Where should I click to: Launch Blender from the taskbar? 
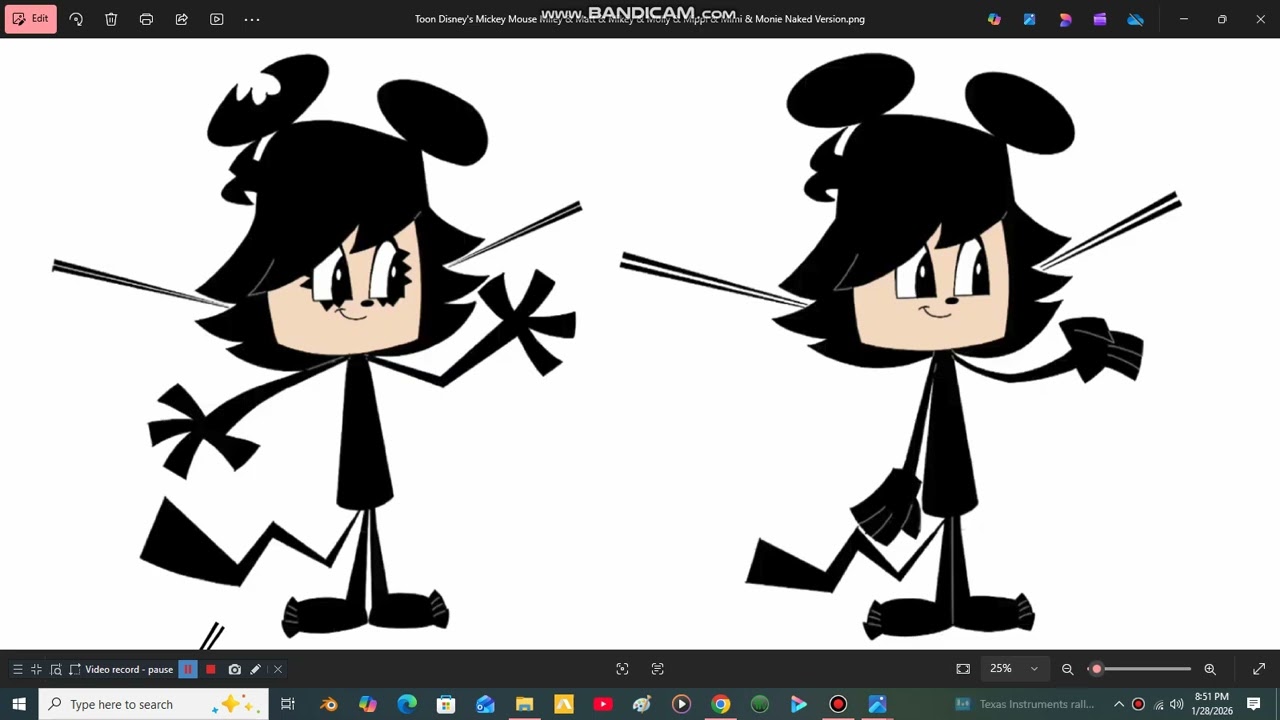pyautogui.click(x=329, y=704)
